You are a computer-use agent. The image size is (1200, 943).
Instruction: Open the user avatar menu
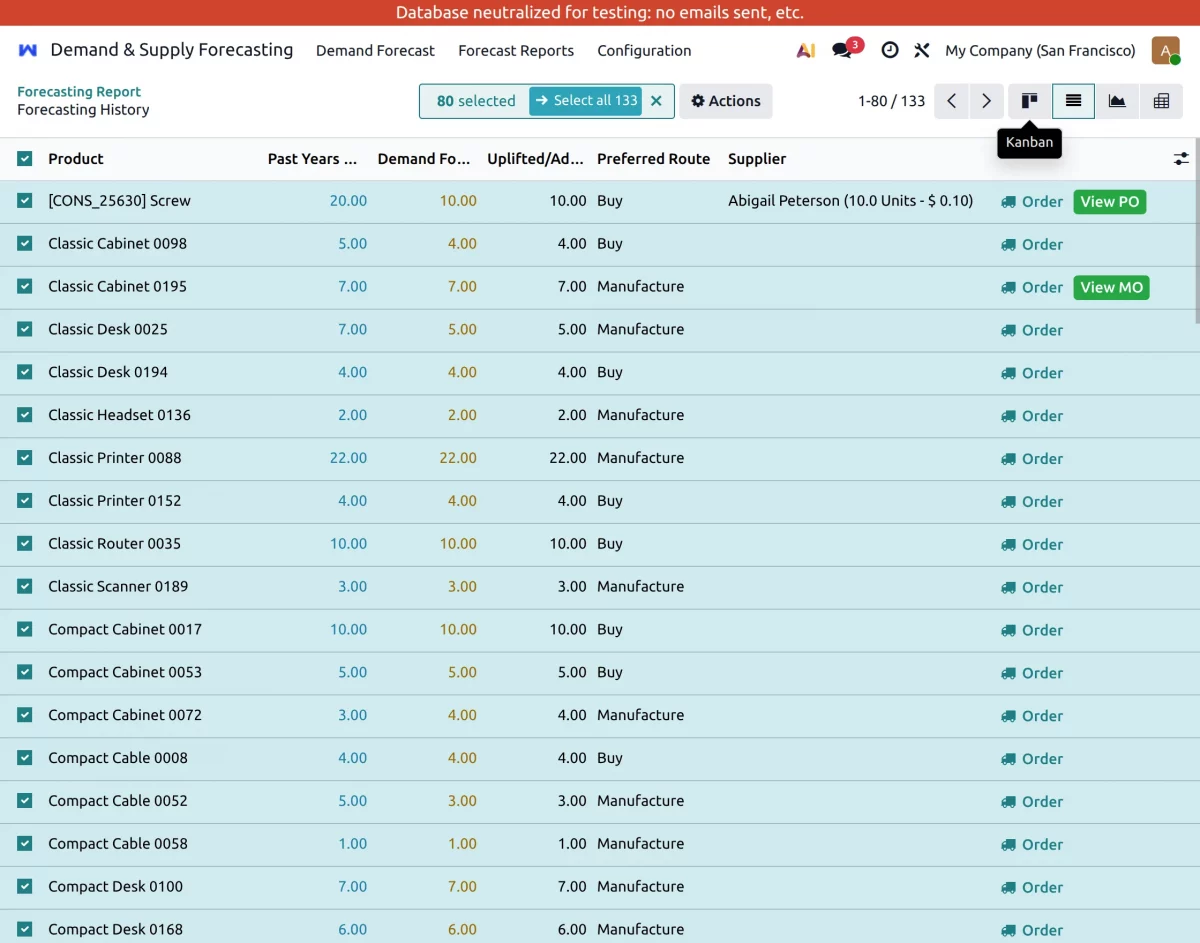pos(1165,50)
